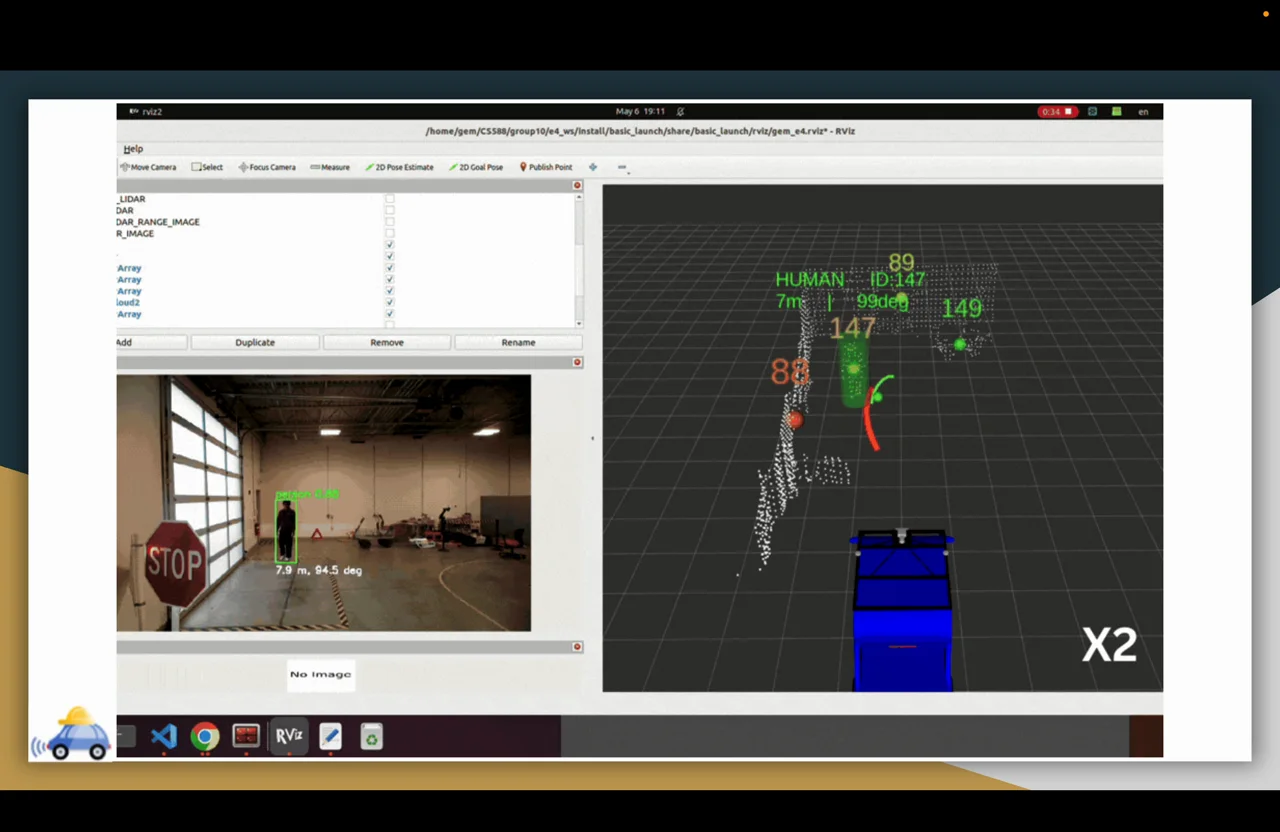
Task: Enable the DAR_RANGE_IMAGE checkbox
Action: click(x=390, y=222)
